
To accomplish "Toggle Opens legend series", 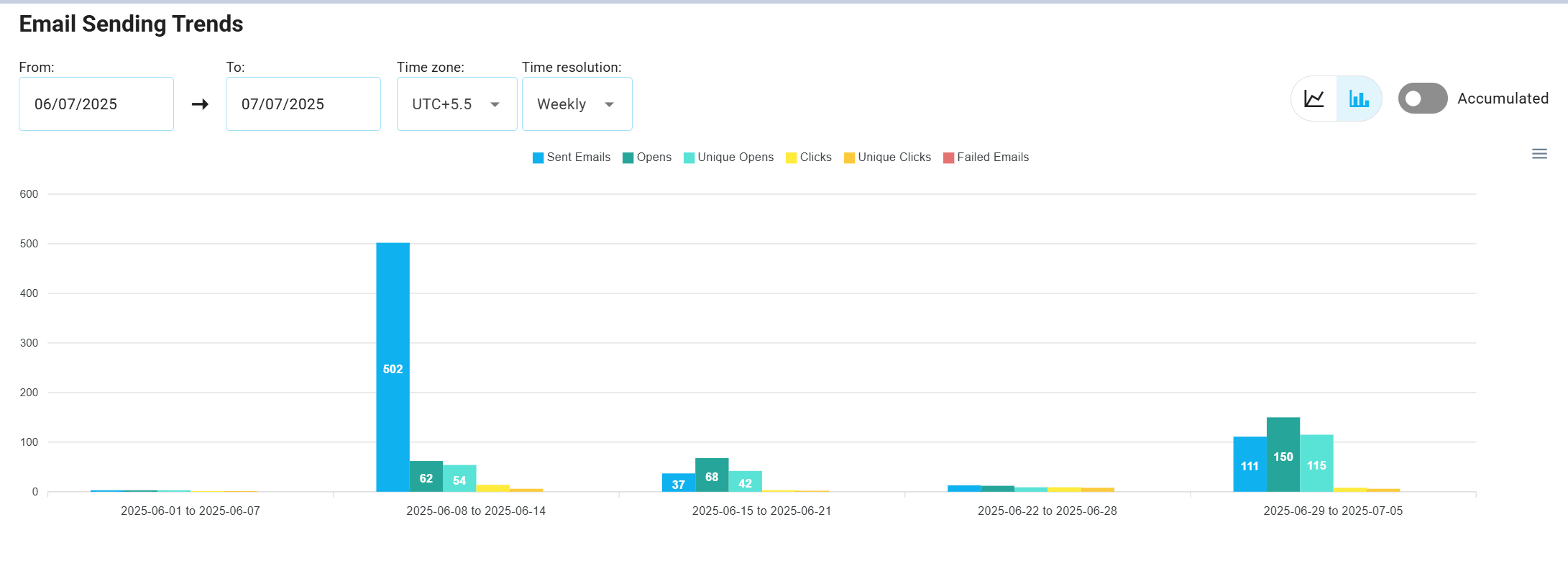I will 647,157.
